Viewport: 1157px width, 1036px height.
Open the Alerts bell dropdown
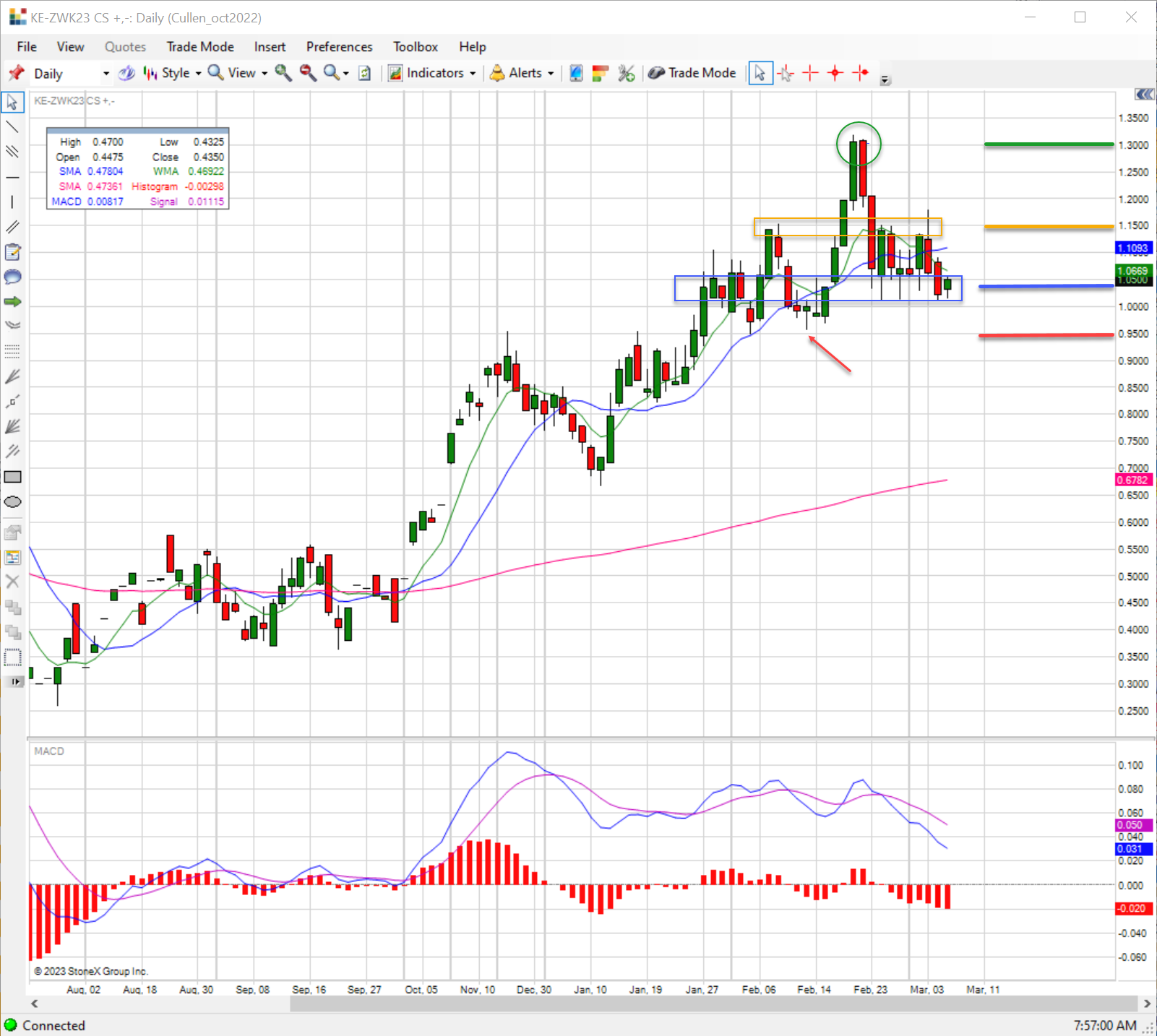[x=522, y=73]
